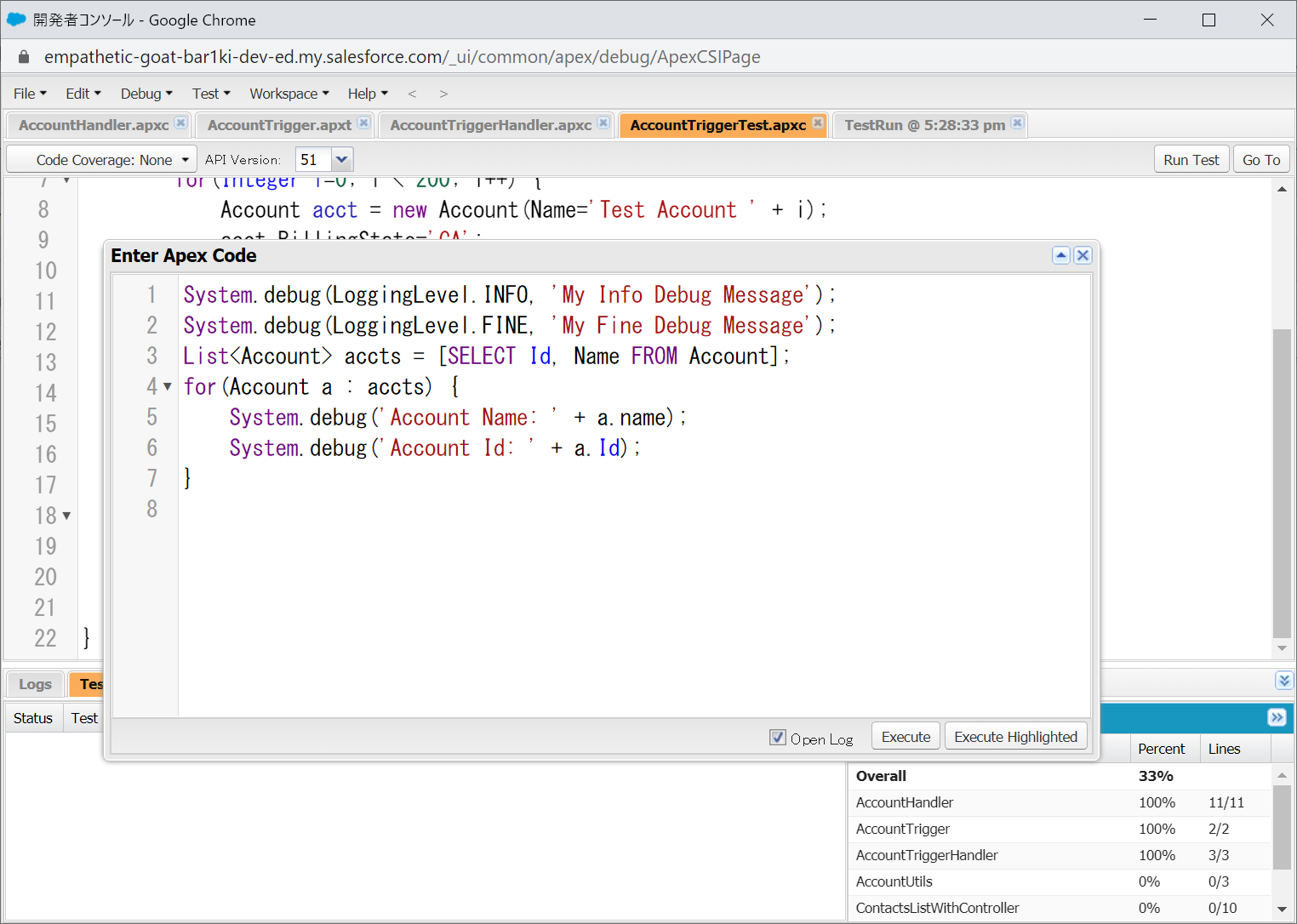Switch to AccountTrigger.apxt tab
The height and width of the screenshot is (924, 1297).
[279, 125]
